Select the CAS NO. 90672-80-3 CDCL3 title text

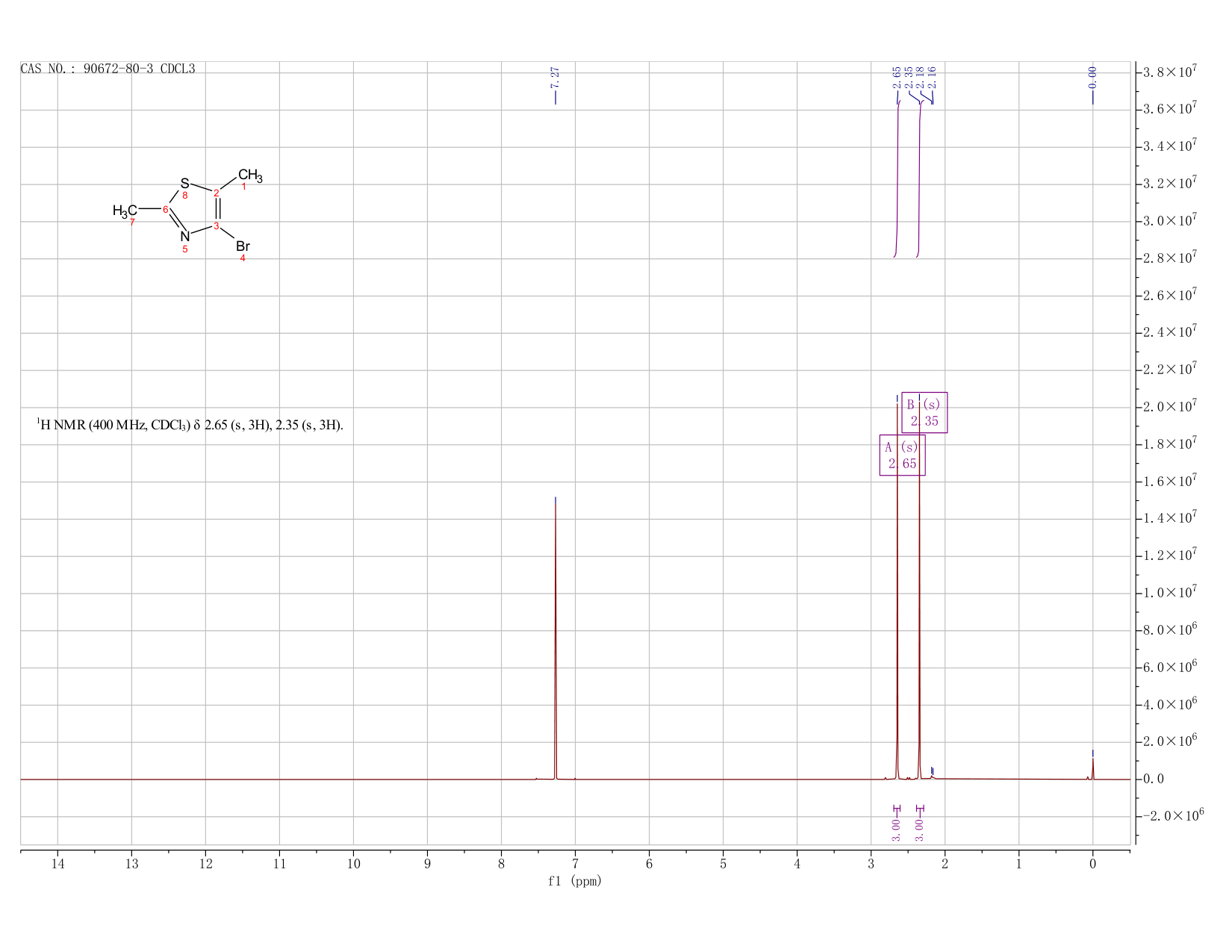(108, 69)
